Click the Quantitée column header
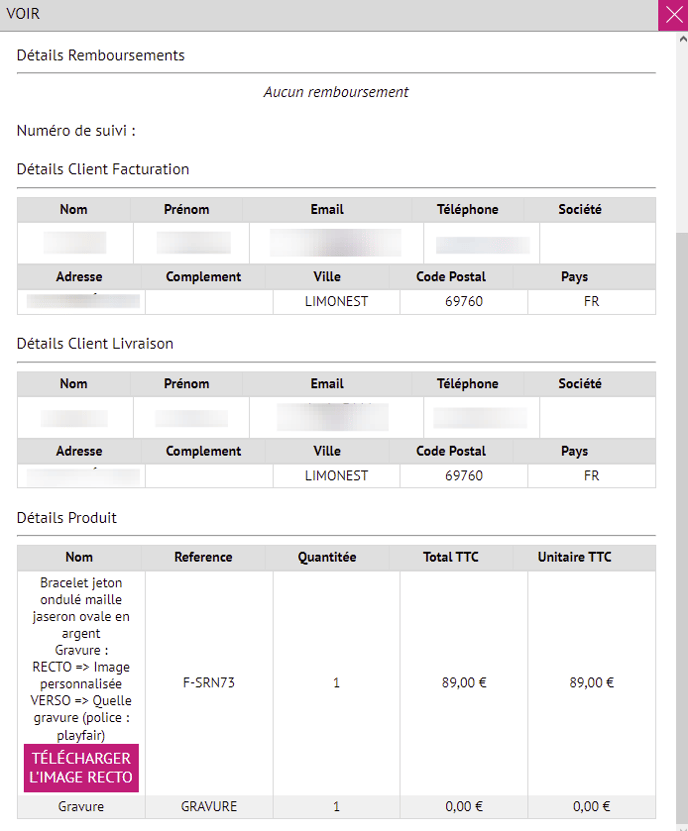The image size is (688, 831). coord(327,557)
